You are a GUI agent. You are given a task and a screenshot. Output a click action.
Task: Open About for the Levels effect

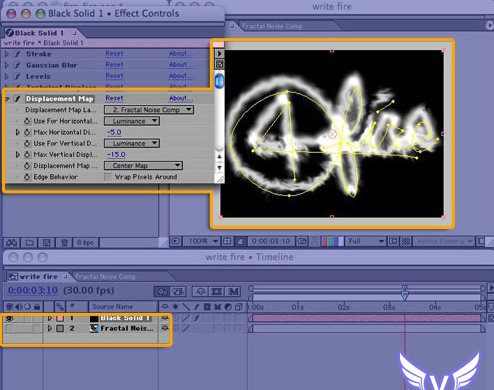coord(180,76)
